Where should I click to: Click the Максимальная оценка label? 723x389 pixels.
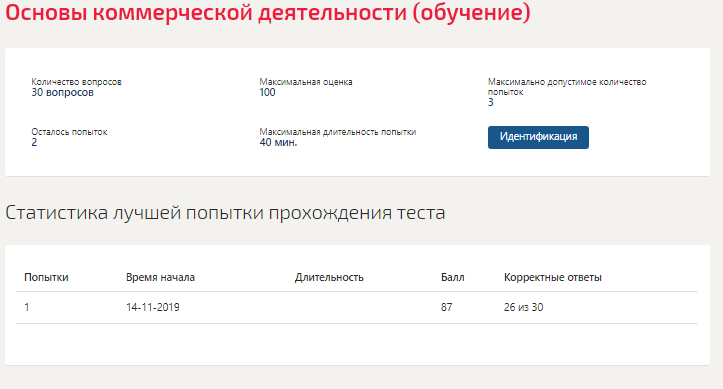[306, 82]
